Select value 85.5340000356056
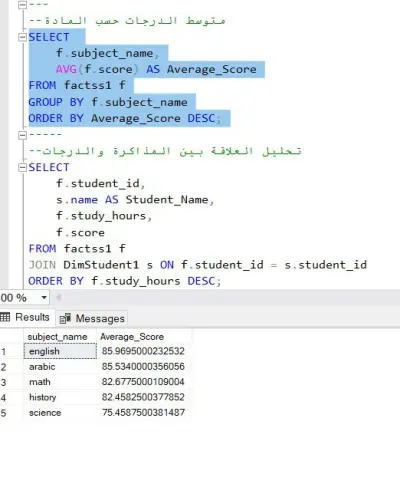The width and height of the screenshot is (400, 484). pos(144,366)
